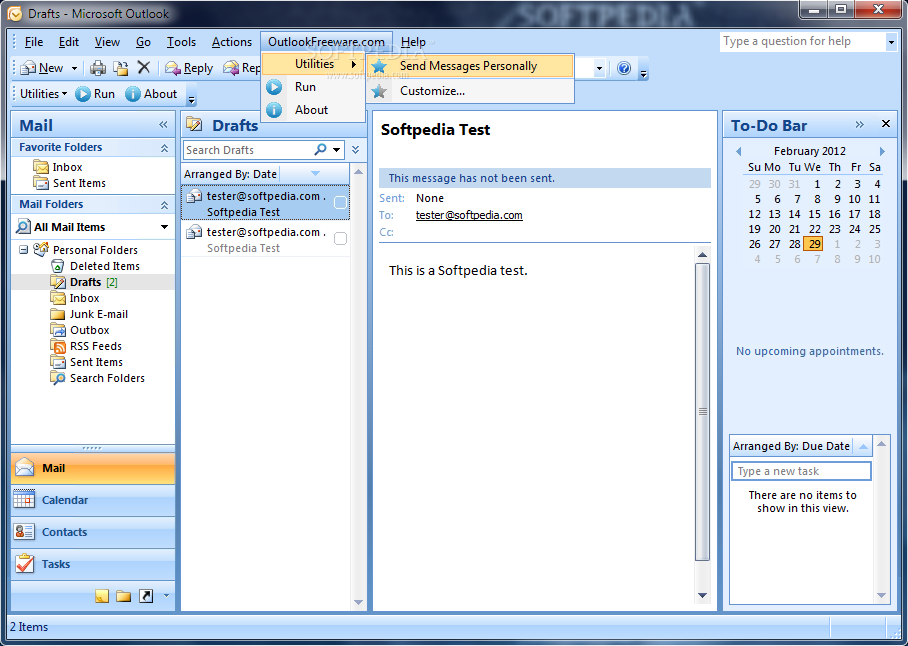The image size is (908, 646).
Task: Click the Move to Folder toolbar icon
Action: [x=120, y=68]
